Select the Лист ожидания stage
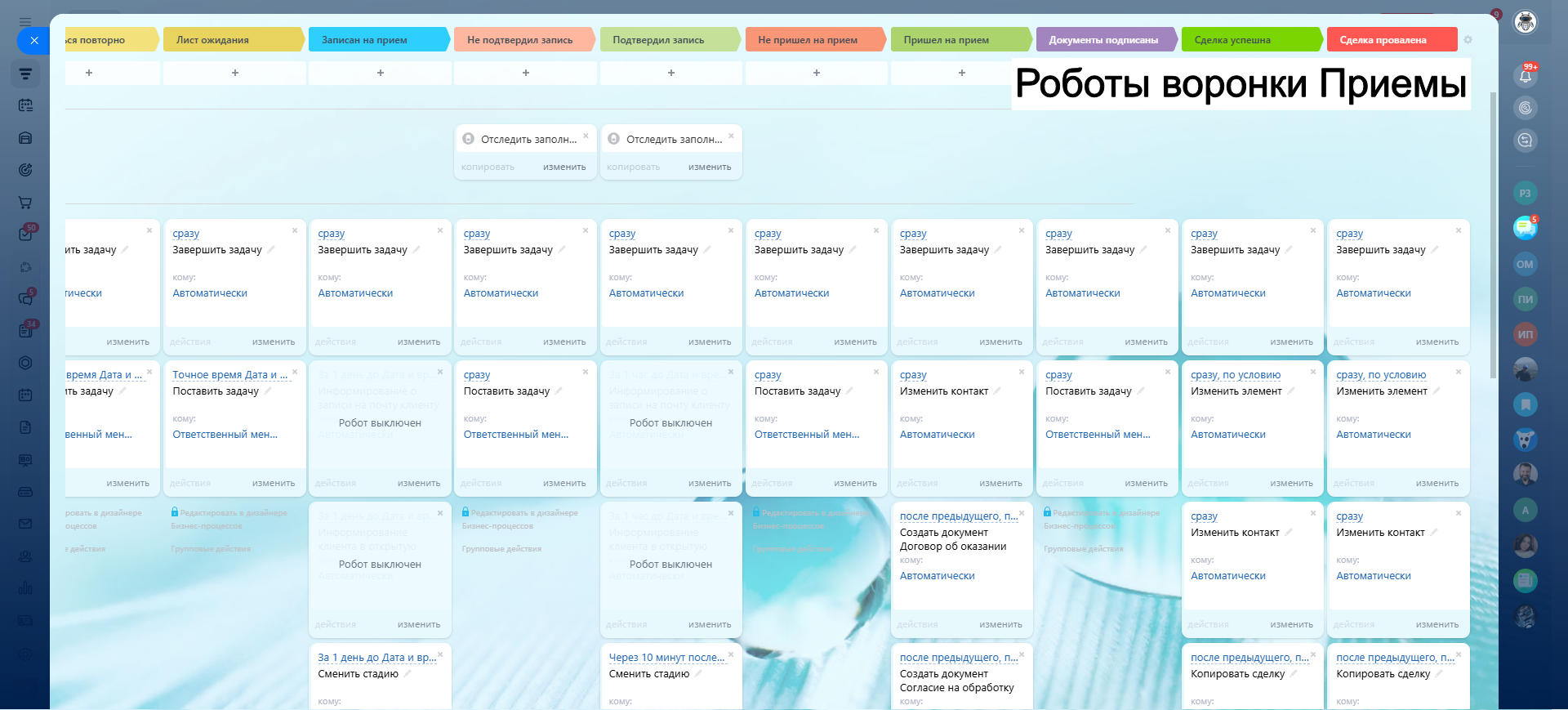Viewport: 1568px width, 710px height. pos(234,40)
